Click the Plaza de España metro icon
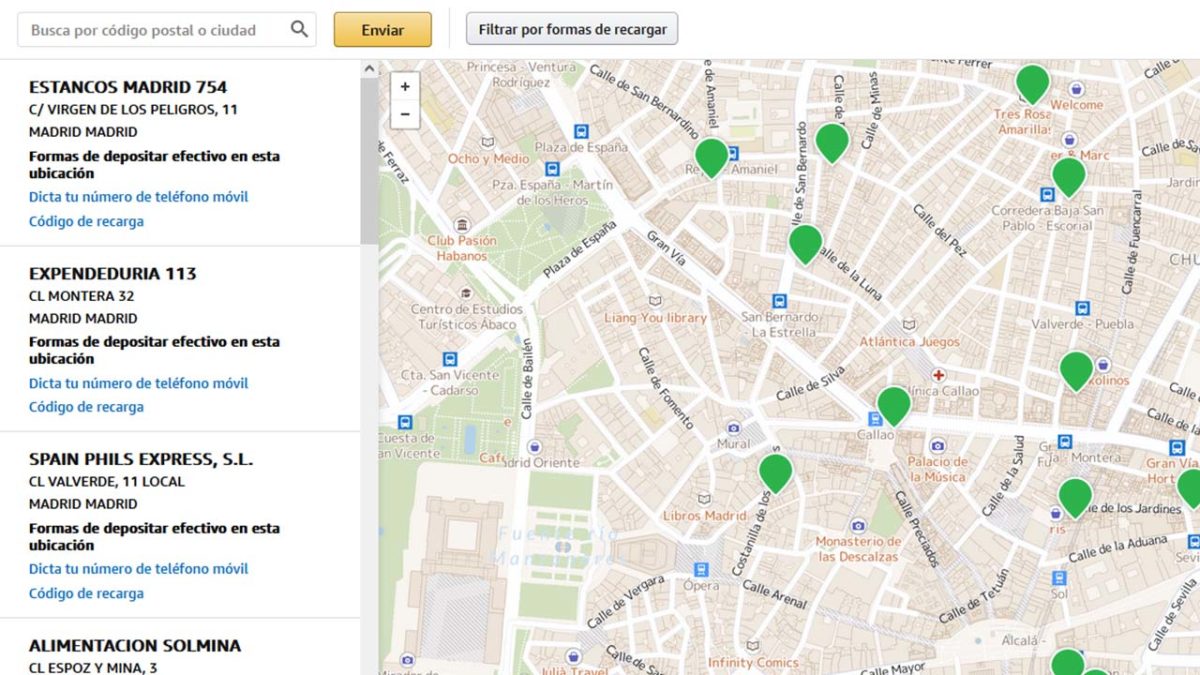Viewport: 1200px width, 675px height. click(x=581, y=131)
